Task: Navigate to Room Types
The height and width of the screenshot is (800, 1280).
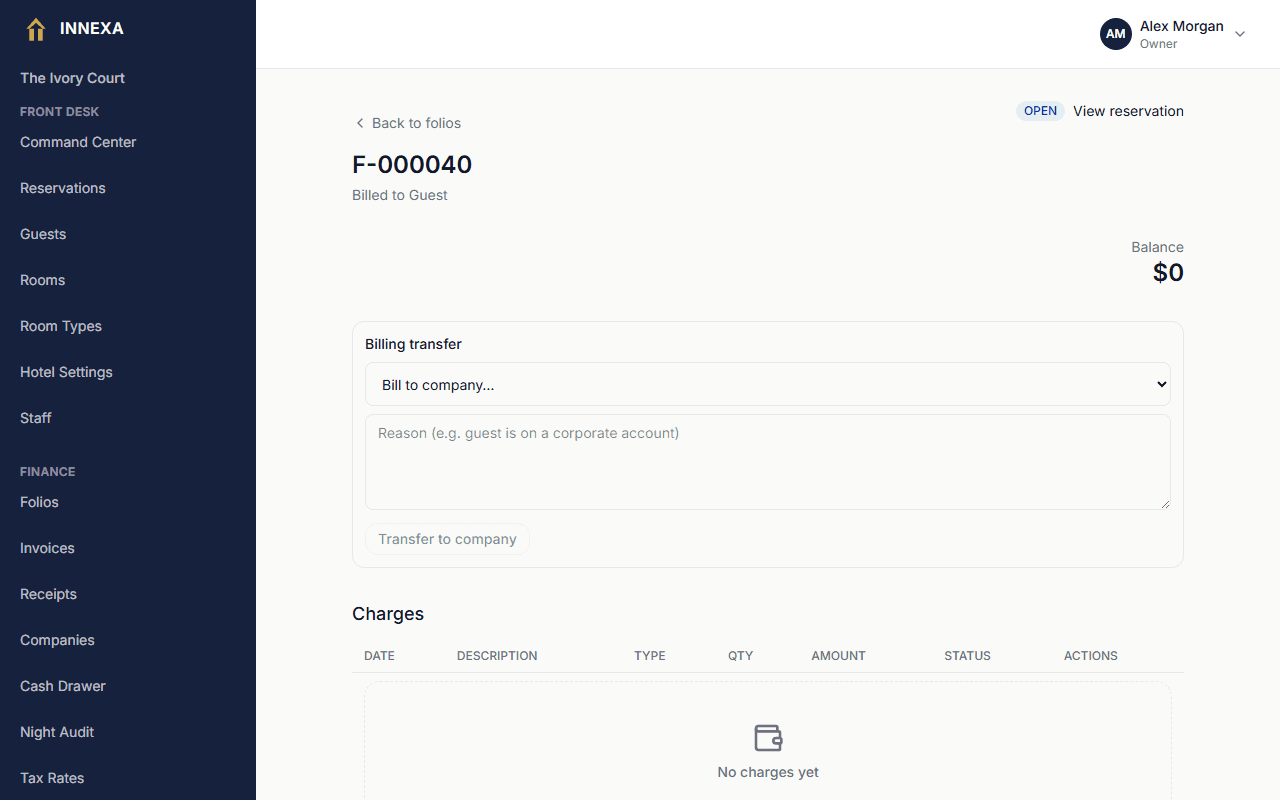Action: [x=61, y=326]
